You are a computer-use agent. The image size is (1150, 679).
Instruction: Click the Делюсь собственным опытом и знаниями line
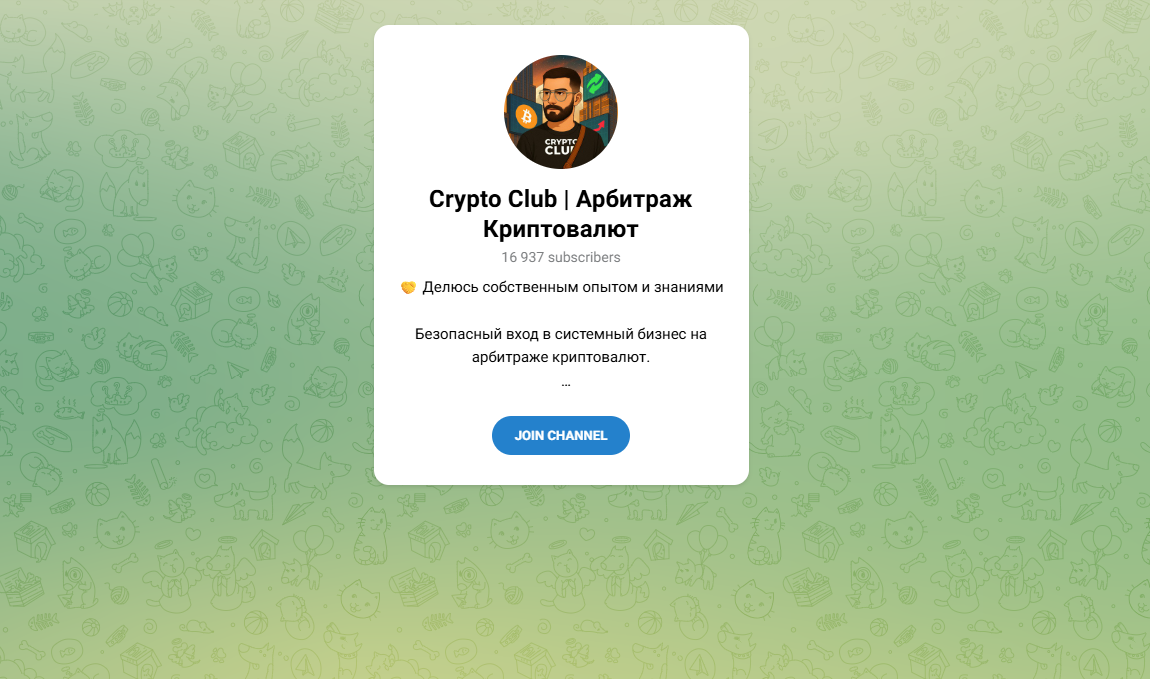click(573, 287)
